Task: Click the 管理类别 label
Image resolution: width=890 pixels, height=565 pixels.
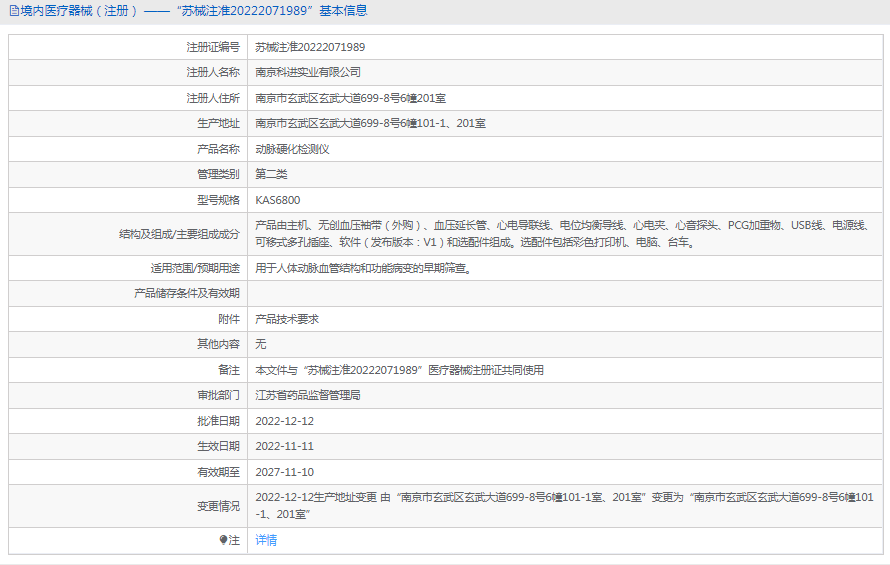Action: pos(219,174)
